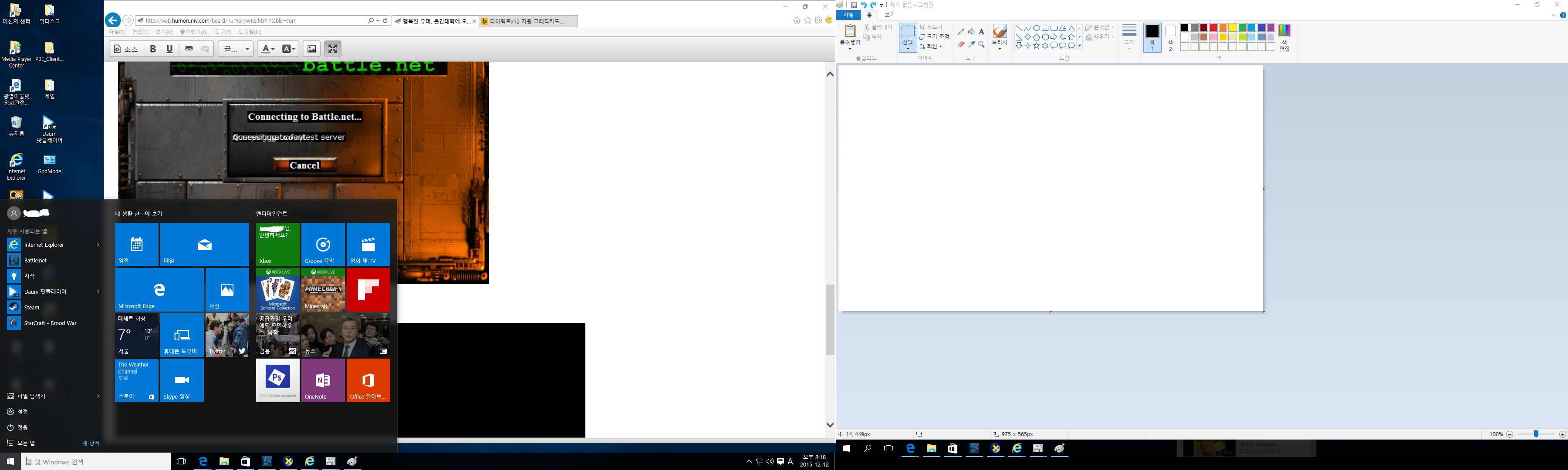1568x470 pixels.
Task: Open the Minecraft tile in the Start menu
Action: pos(323,291)
